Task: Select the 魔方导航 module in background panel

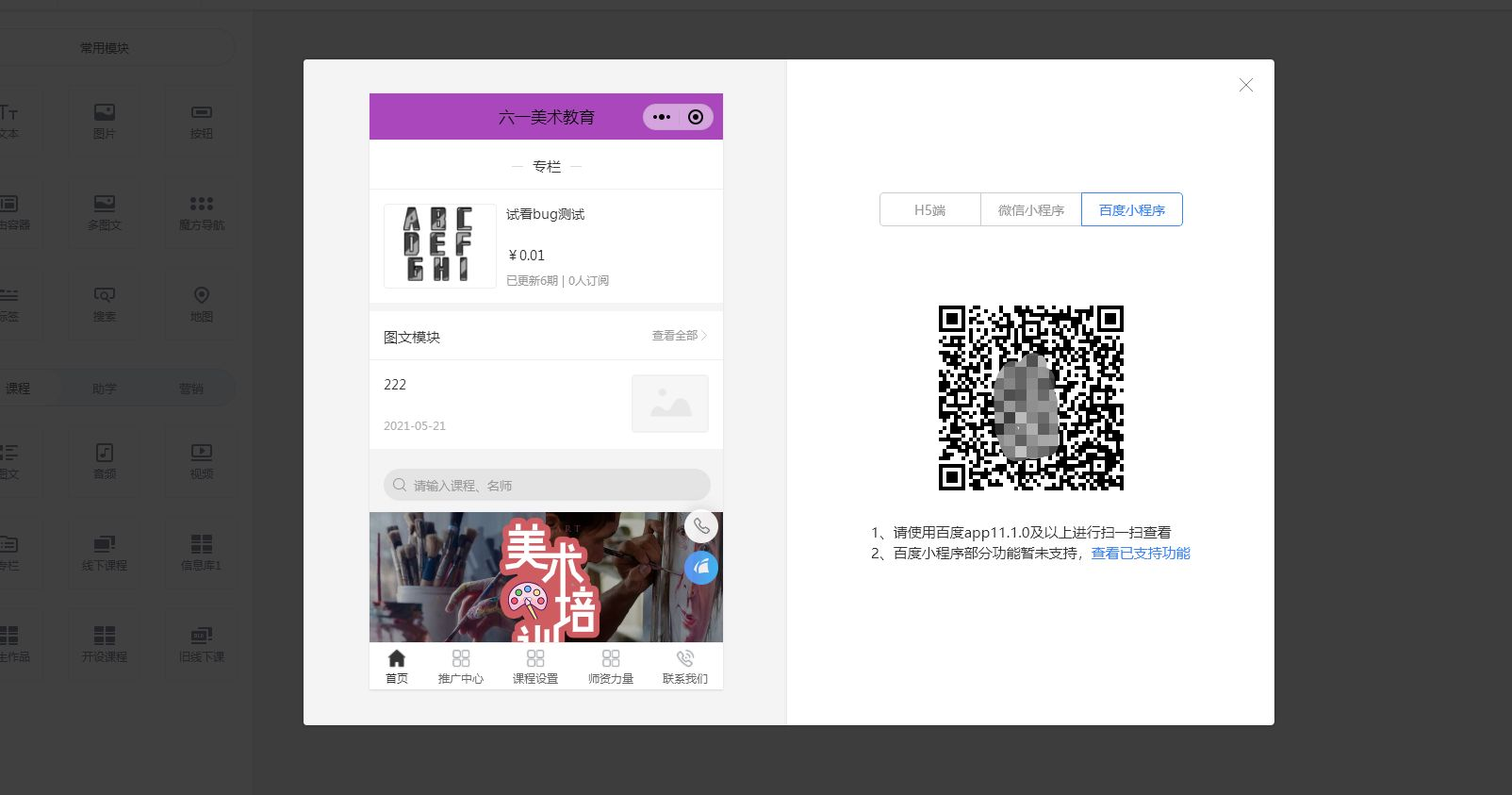Action: click(202, 213)
